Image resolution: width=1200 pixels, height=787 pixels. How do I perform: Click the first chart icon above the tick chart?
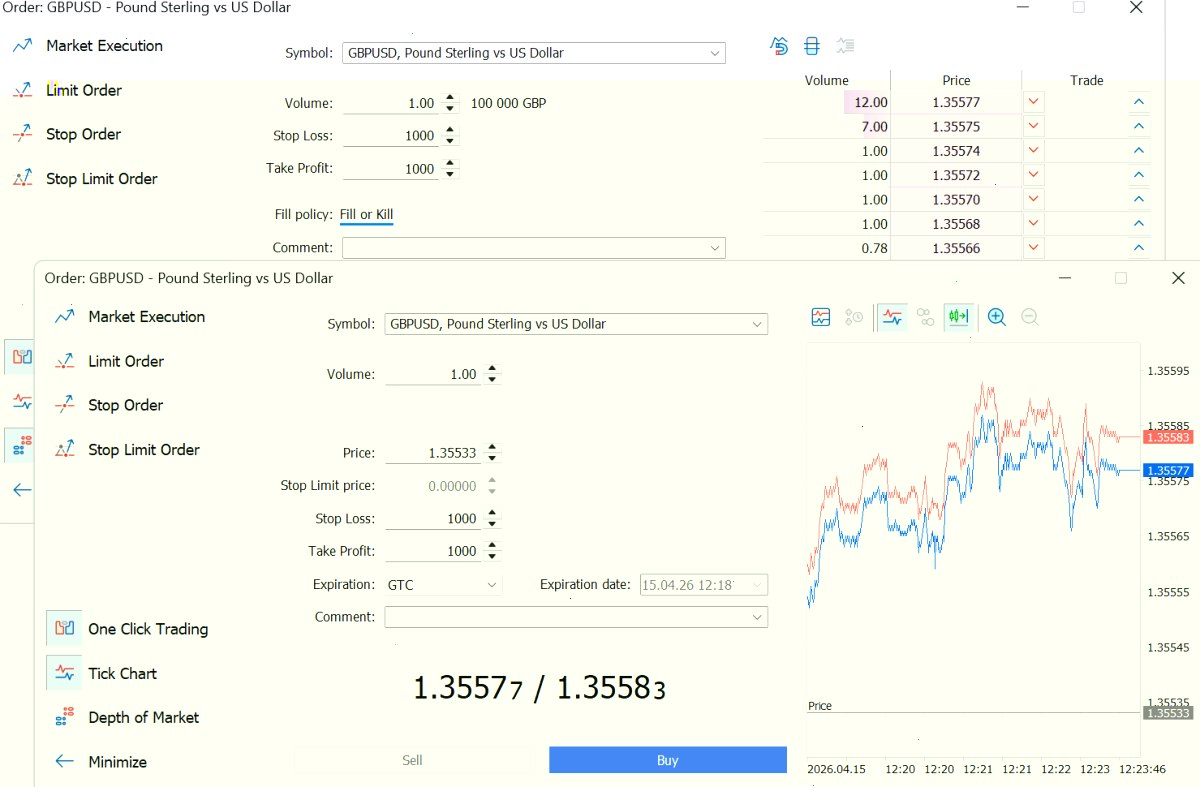pyautogui.click(x=820, y=317)
